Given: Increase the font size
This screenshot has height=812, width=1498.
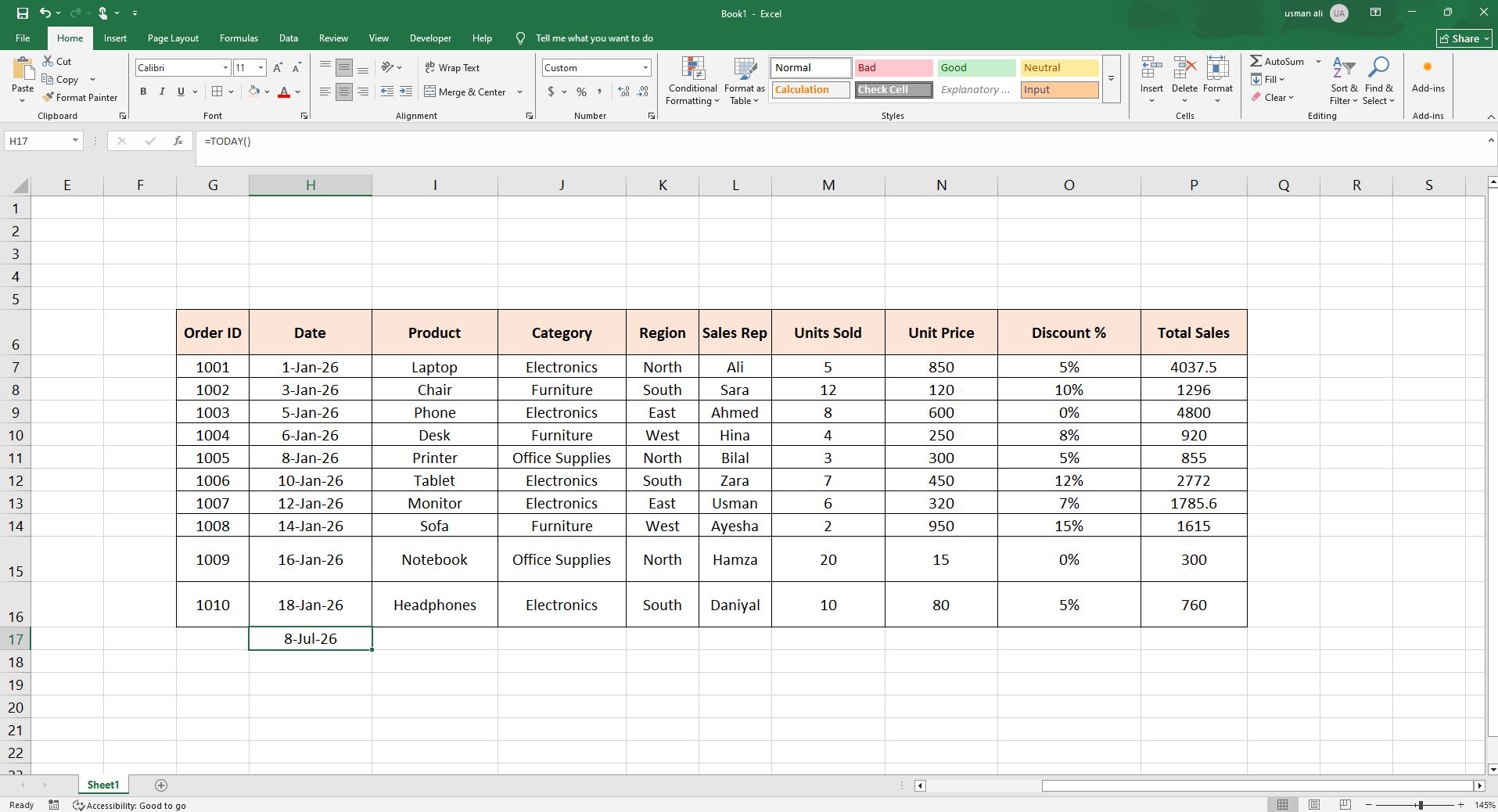Looking at the screenshot, I should [x=278, y=68].
